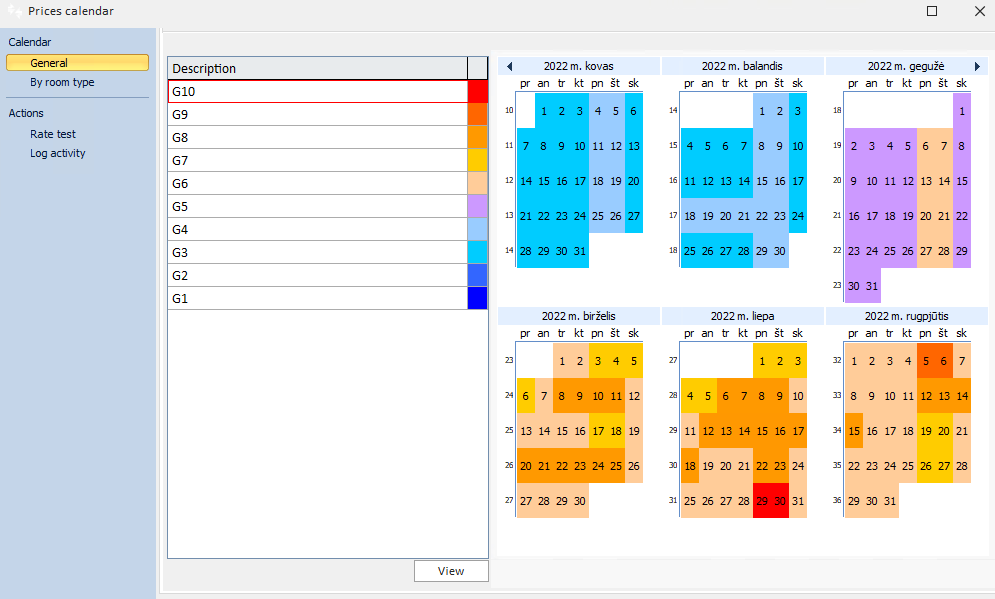Pick the dark orange G9 color swatch
Image resolution: width=995 pixels, height=599 pixels.
tap(477, 114)
